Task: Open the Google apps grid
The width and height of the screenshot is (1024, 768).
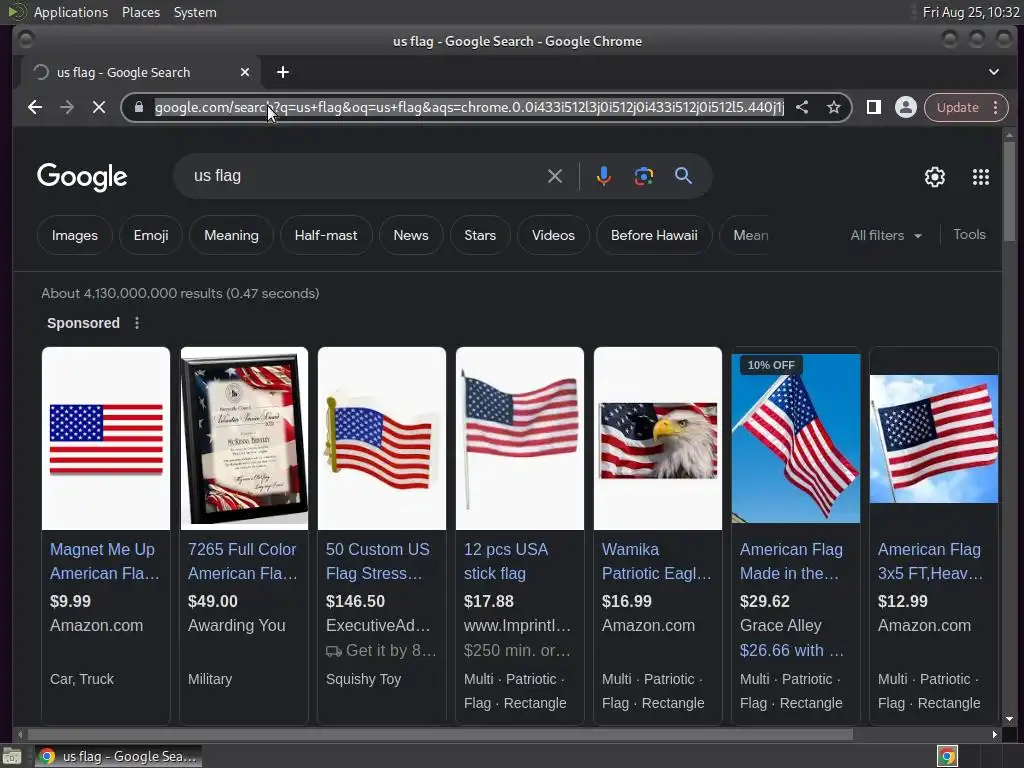Action: click(981, 177)
